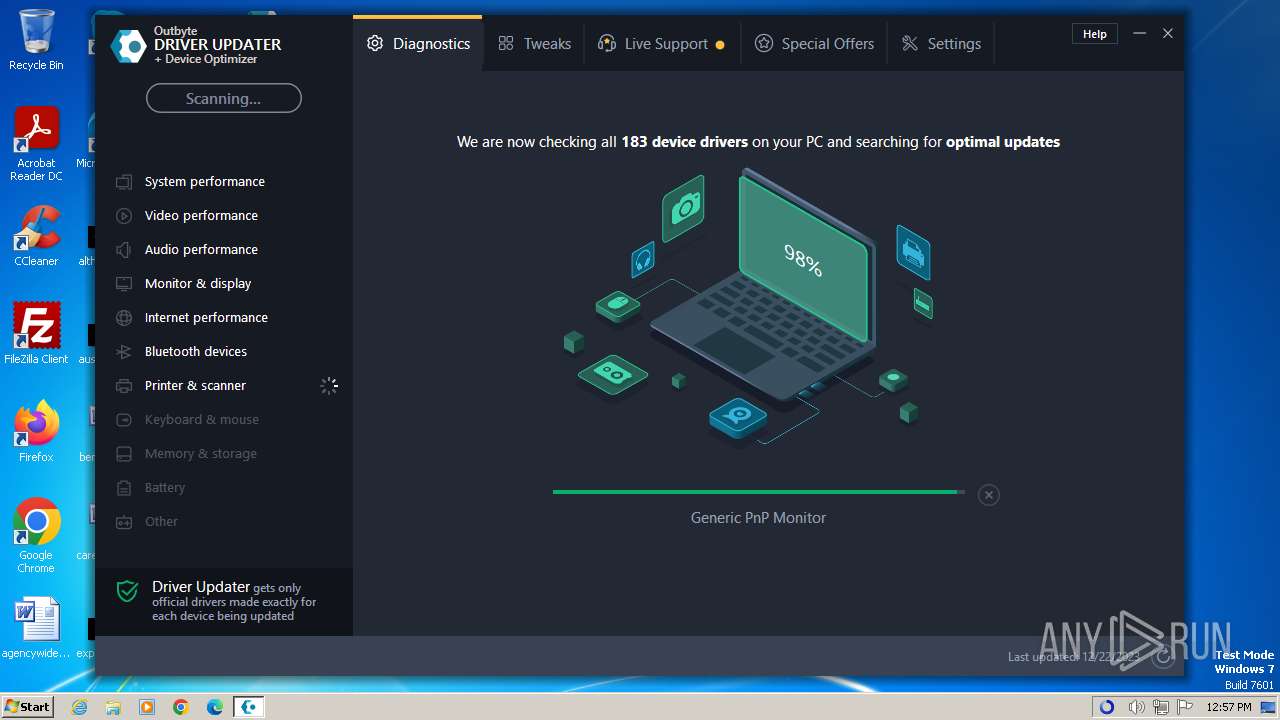This screenshot has height=720, width=1280.
Task: Open the FileZilla Client desktop shortcut
Action: 36,334
